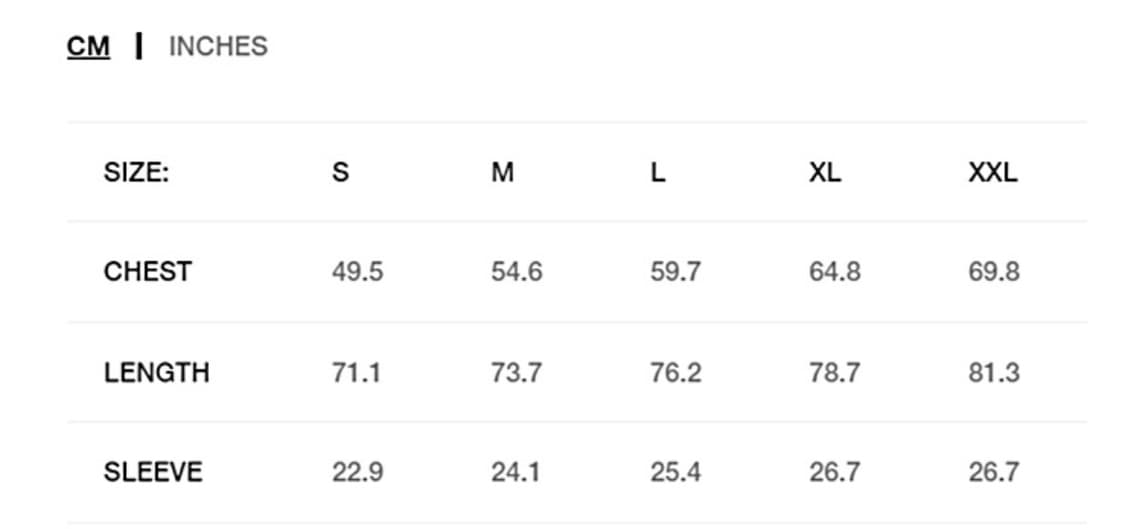The image size is (1125, 529).
Task: Click sleeve value 24.1 for size M
Action: (x=515, y=472)
